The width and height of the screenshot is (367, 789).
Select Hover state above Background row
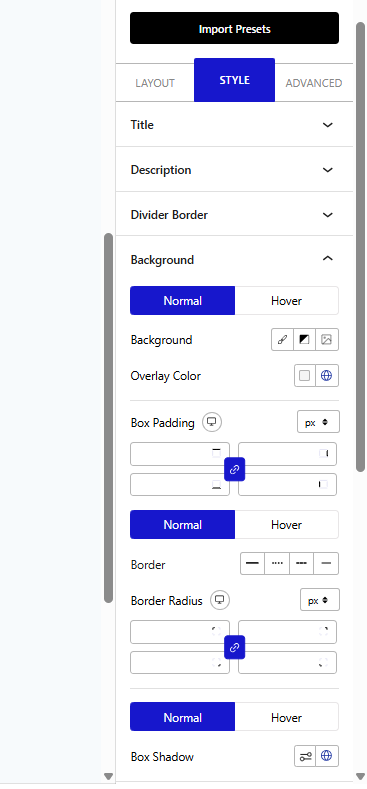[286, 300]
